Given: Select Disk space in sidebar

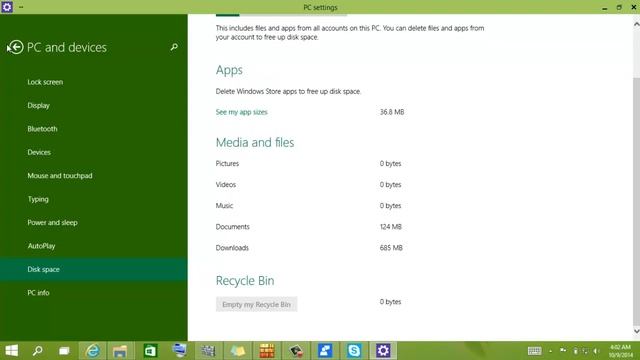Looking at the screenshot, I should click(x=93, y=269).
